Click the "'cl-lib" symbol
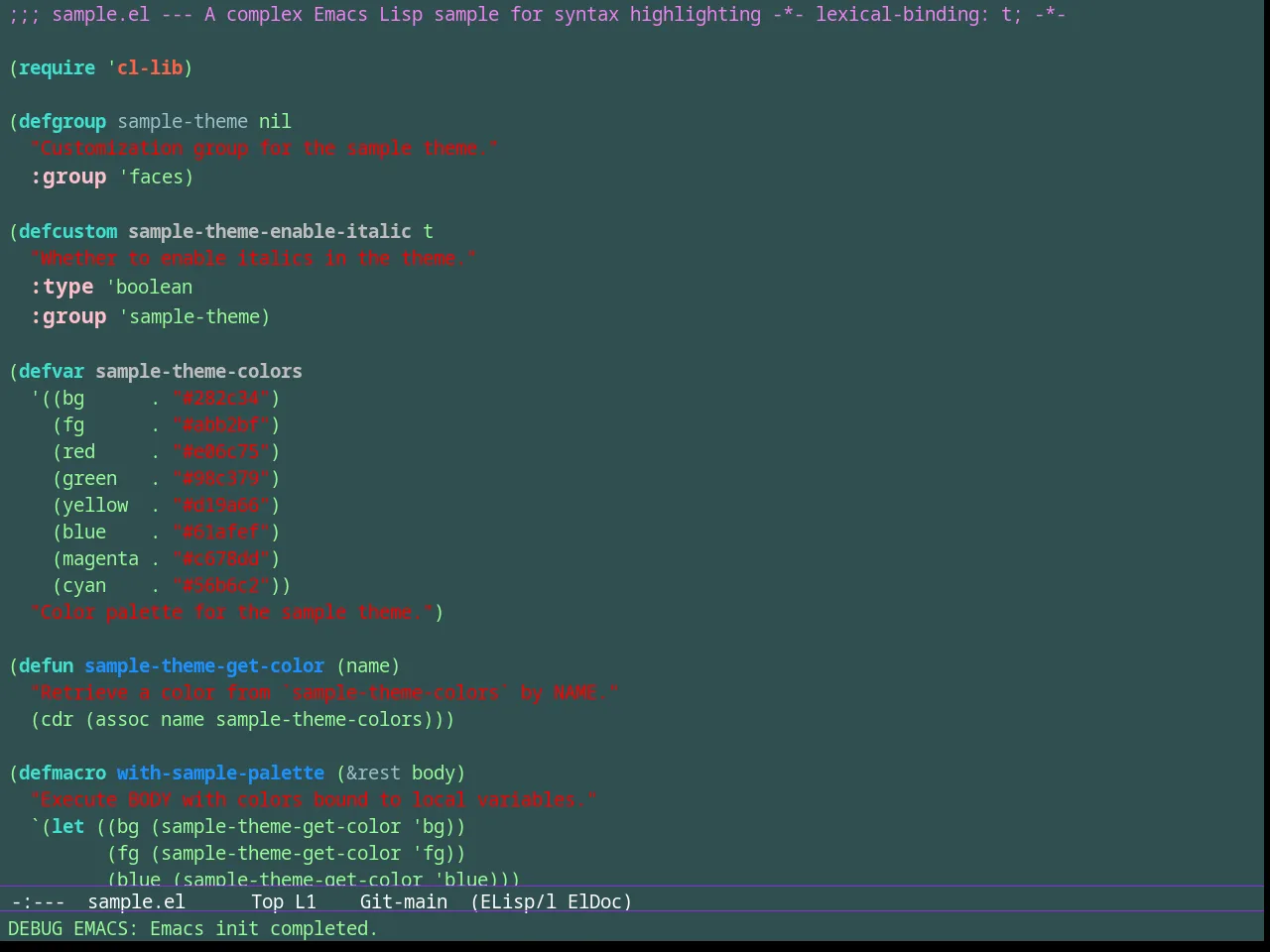The width and height of the screenshot is (1270, 952). (x=145, y=68)
